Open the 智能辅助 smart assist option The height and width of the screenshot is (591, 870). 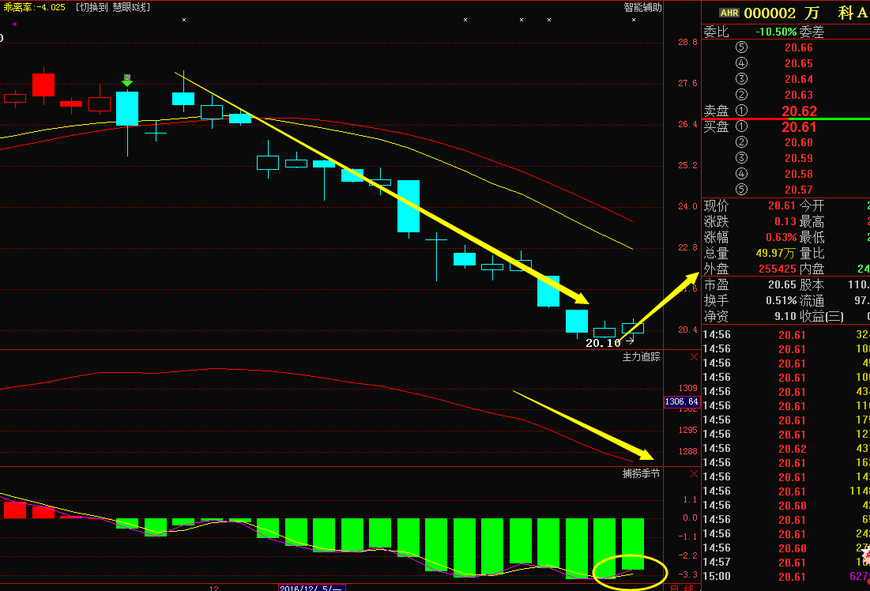(643, 7)
